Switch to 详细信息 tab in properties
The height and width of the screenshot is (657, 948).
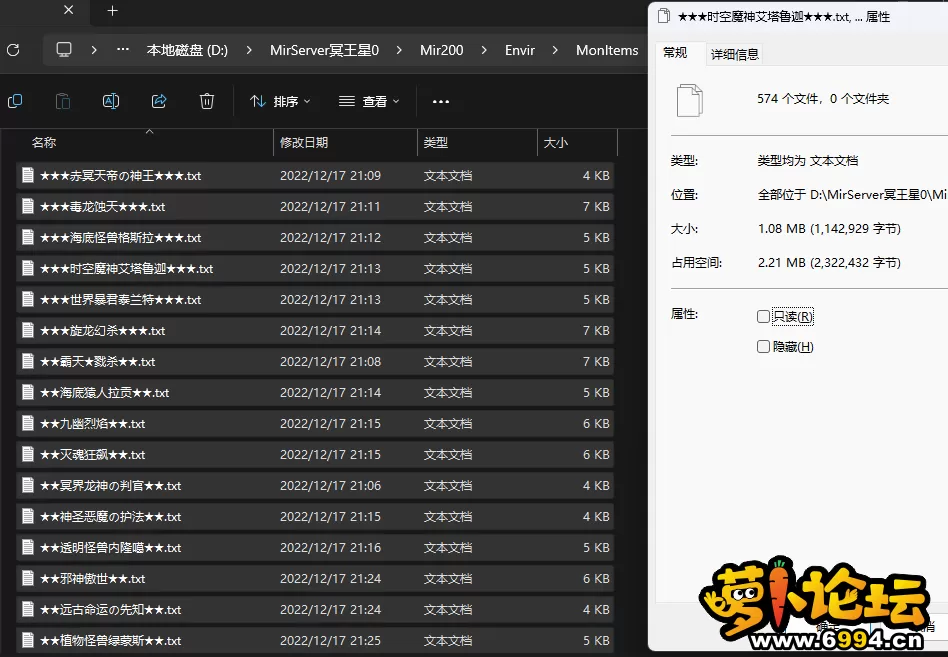[x=735, y=54]
